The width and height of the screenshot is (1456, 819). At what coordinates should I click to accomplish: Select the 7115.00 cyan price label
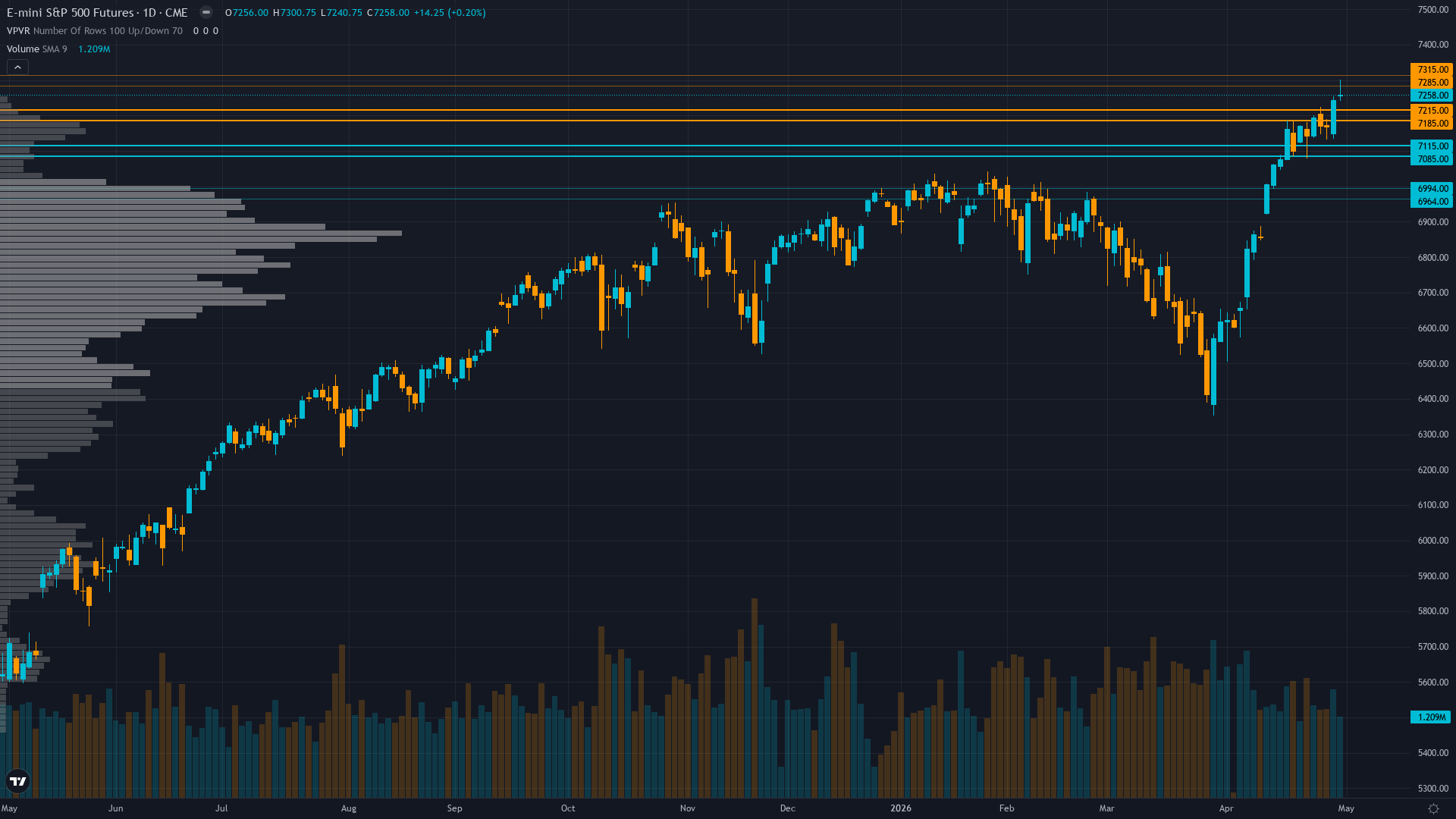coord(1432,146)
